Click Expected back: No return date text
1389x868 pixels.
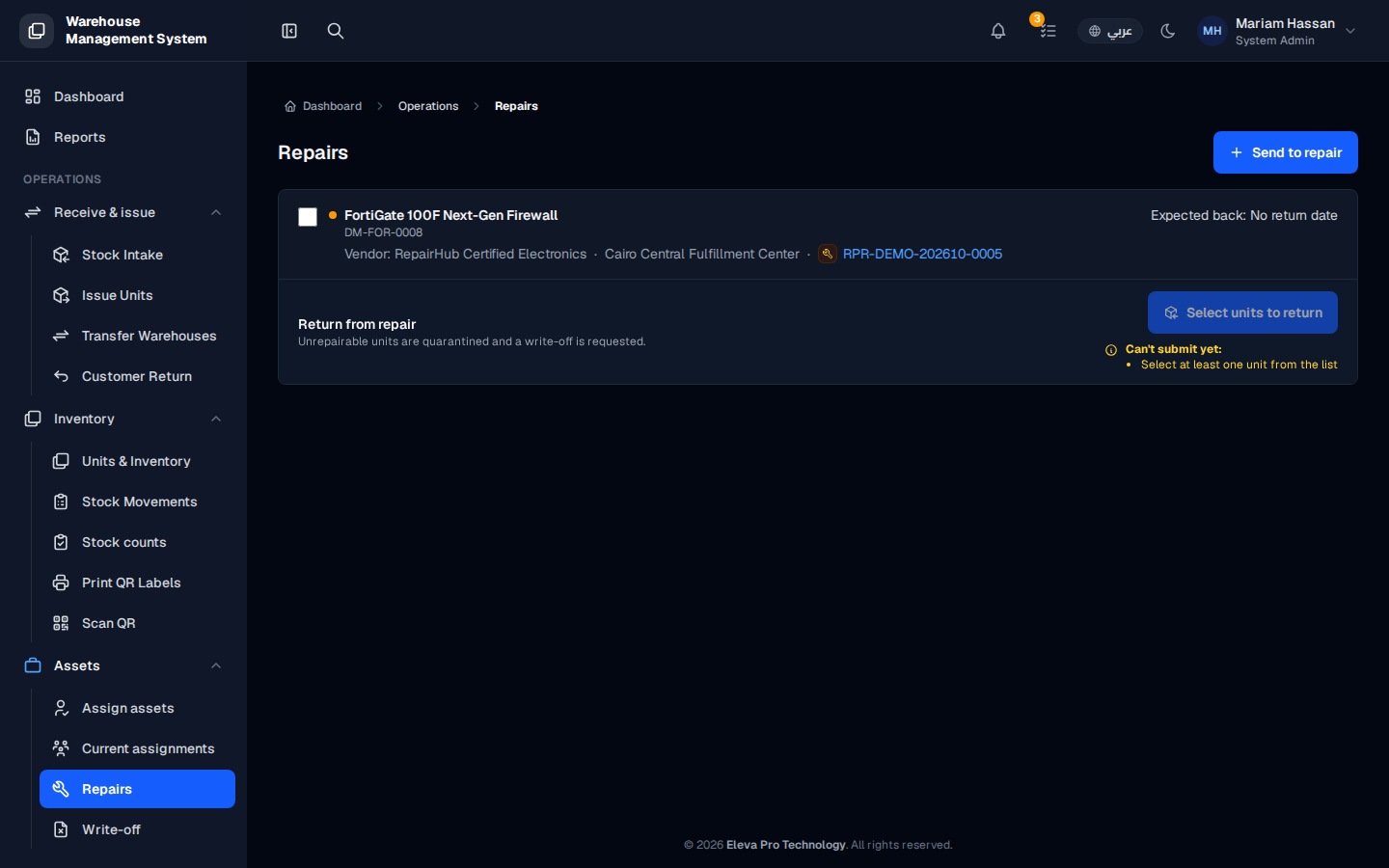(1243, 215)
